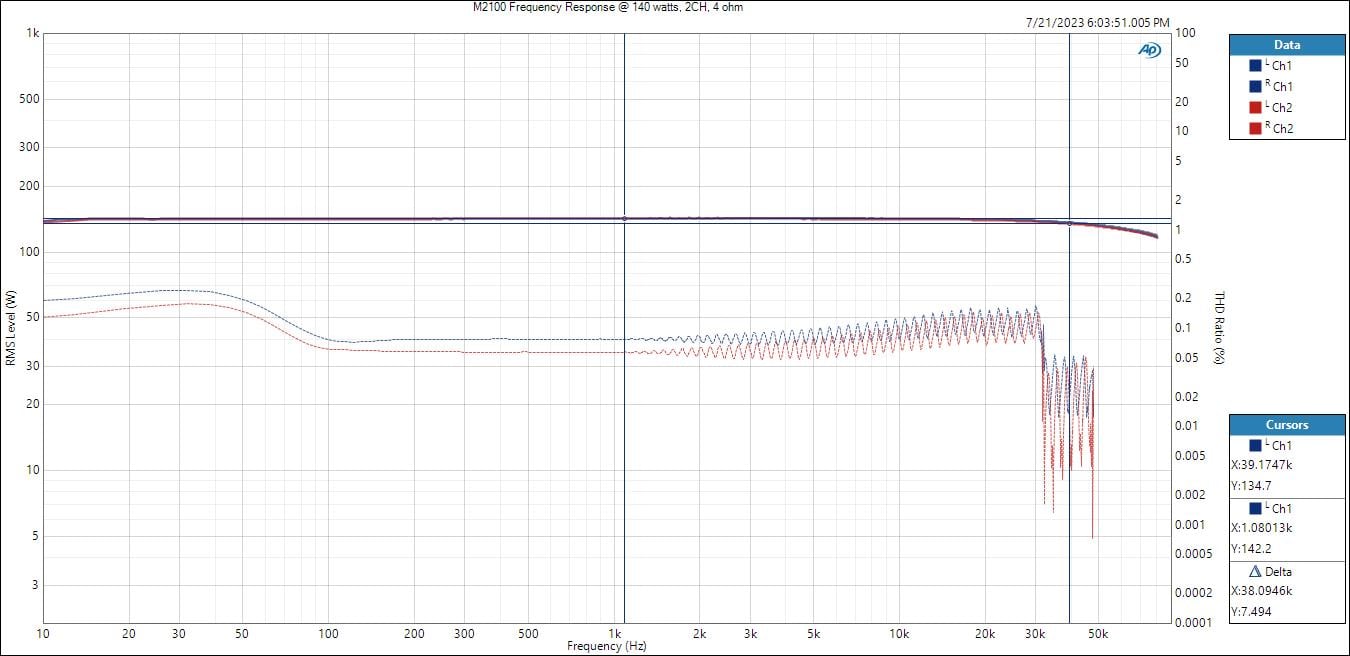Click the Delta Y:7.494 readout
This screenshot has height=656, width=1350.
[x=1250, y=611]
